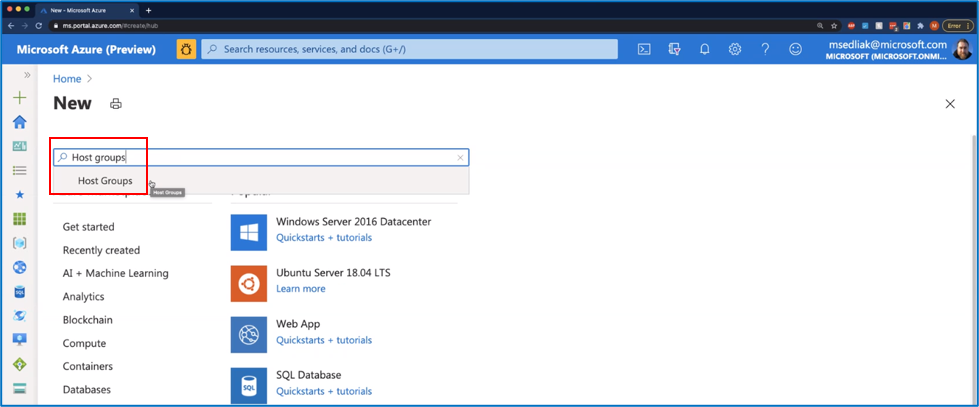This screenshot has width=979, height=407.
Task: Focus the global Search resources box
Action: point(409,49)
